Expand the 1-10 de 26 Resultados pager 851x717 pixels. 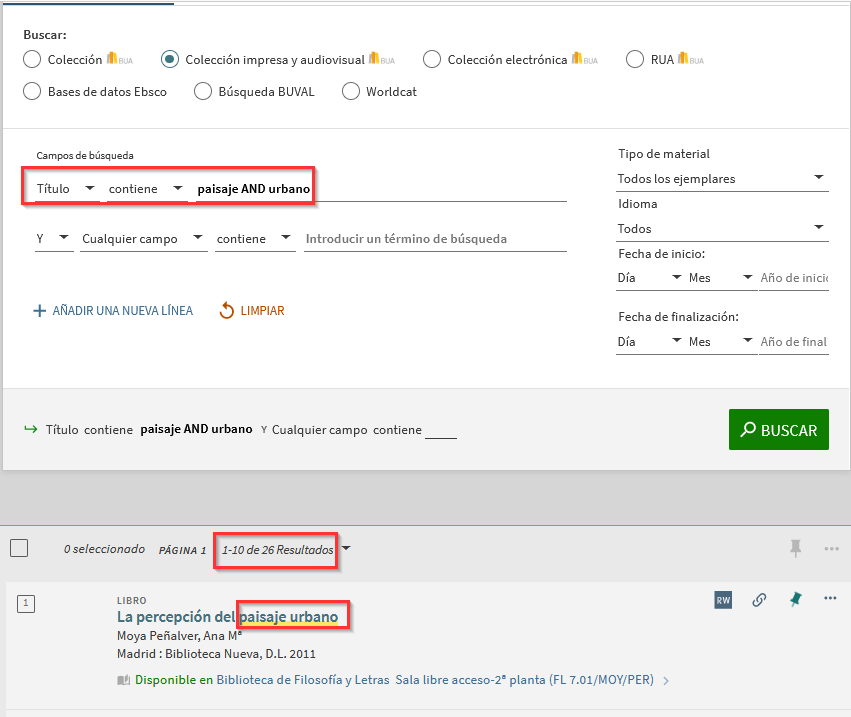346,549
